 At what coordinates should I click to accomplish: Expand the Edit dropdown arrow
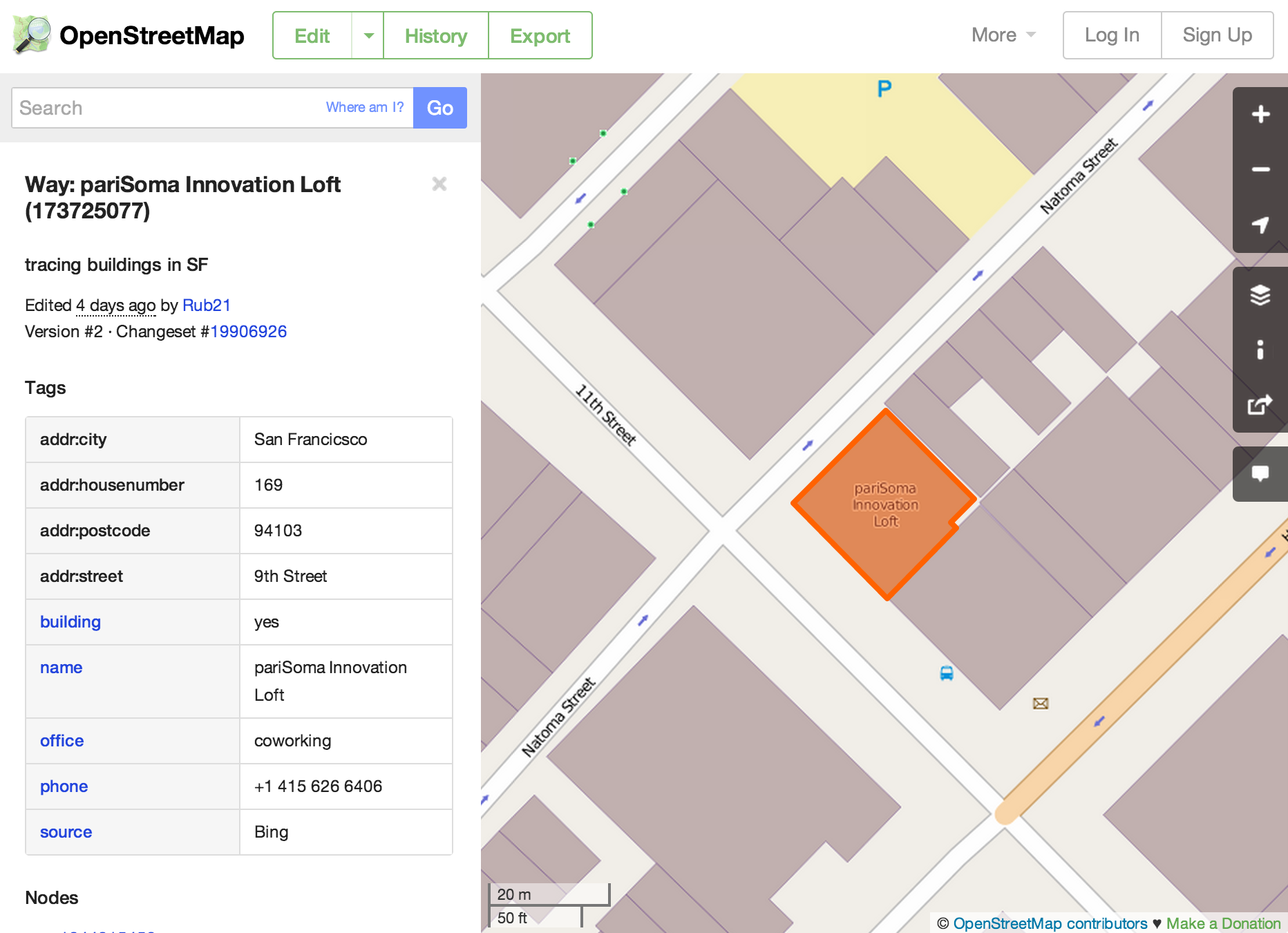(x=368, y=36)
